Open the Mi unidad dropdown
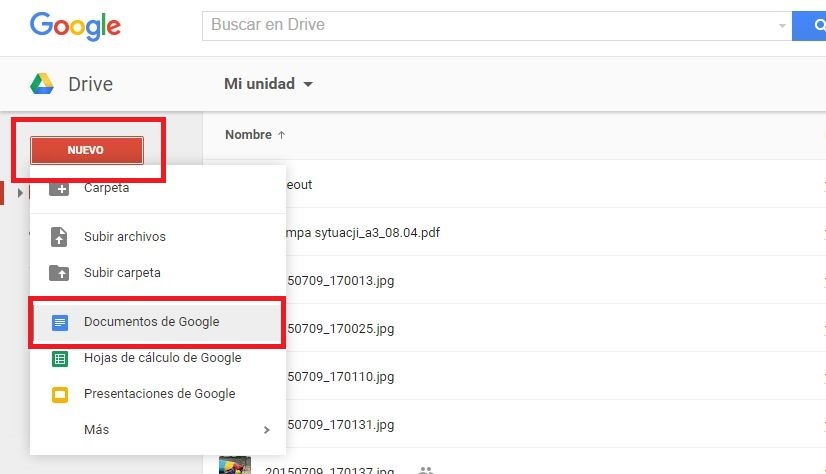This screenshot has height=474, width=826. (268, 84)
